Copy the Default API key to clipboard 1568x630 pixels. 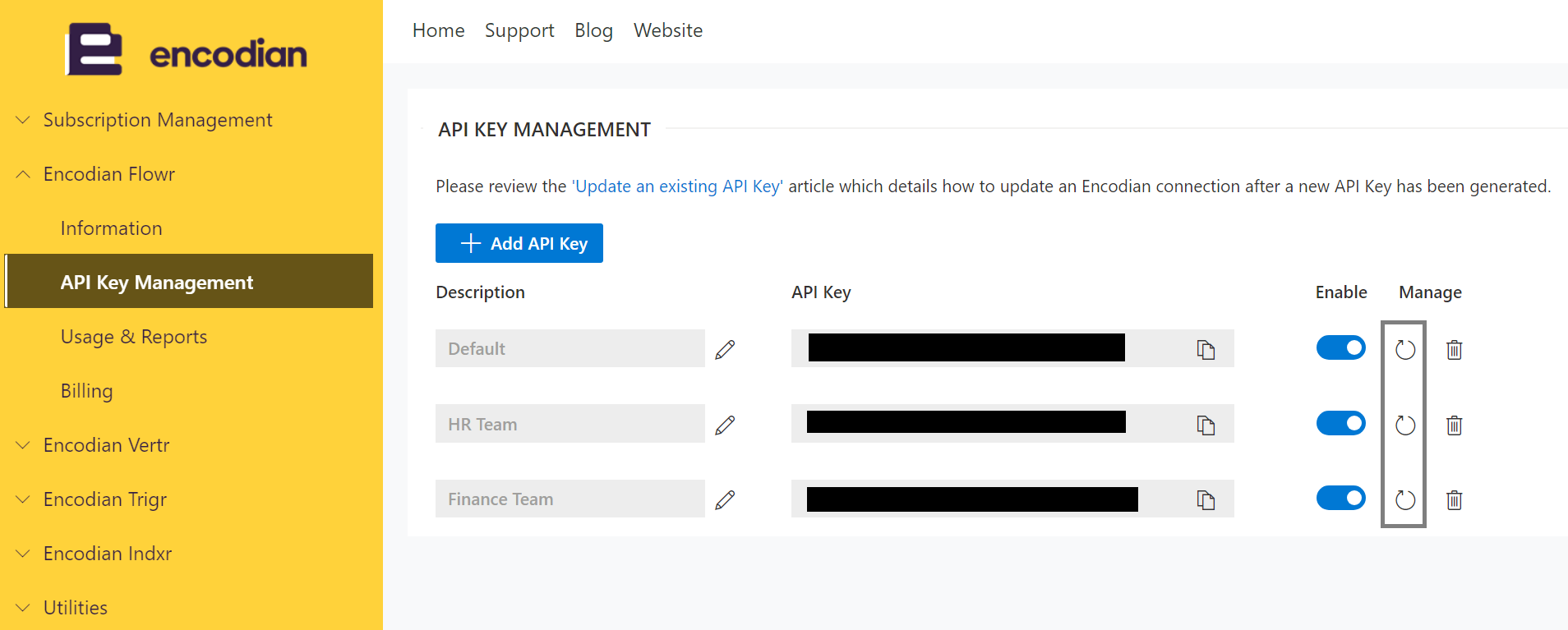pyautogui.click(x=1206, y=350)
